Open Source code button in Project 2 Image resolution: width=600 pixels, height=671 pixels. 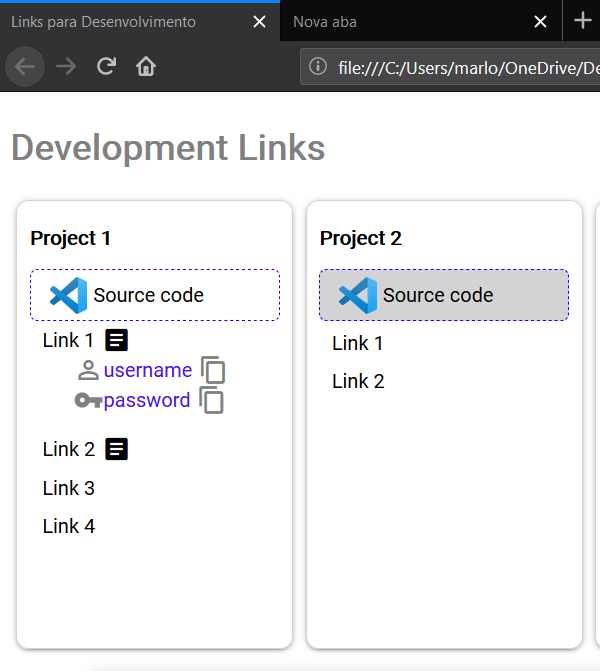pyautogui.click(x=444, y=295)
